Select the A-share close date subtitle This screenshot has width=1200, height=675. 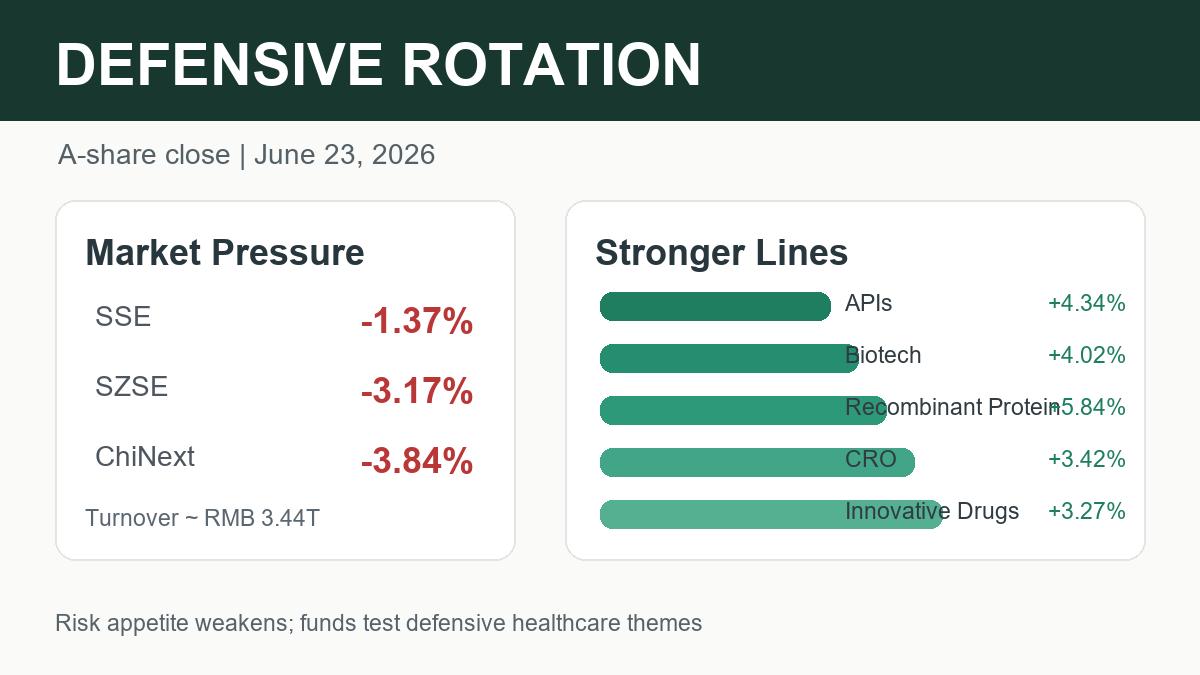coord(246,155)
